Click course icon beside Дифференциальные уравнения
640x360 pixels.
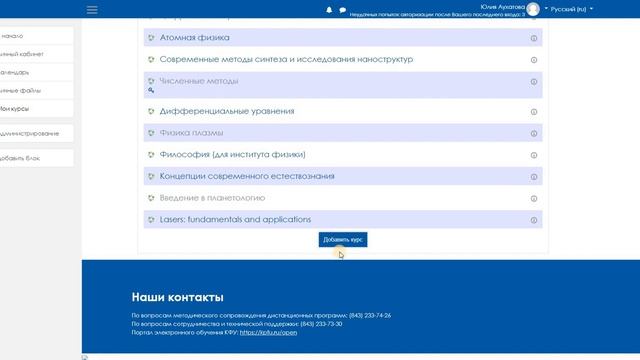pyautogui.click(x=151, y=111)
